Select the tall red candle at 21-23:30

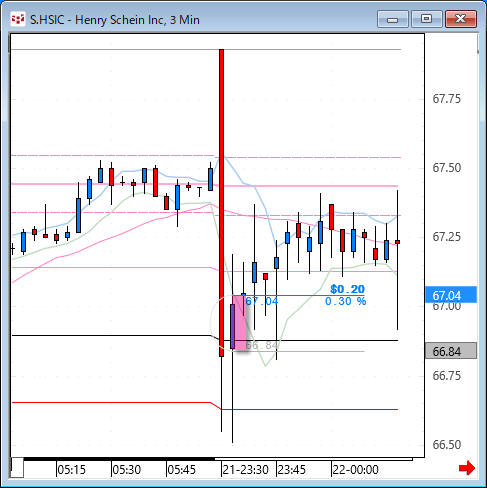tap(221, 203)
